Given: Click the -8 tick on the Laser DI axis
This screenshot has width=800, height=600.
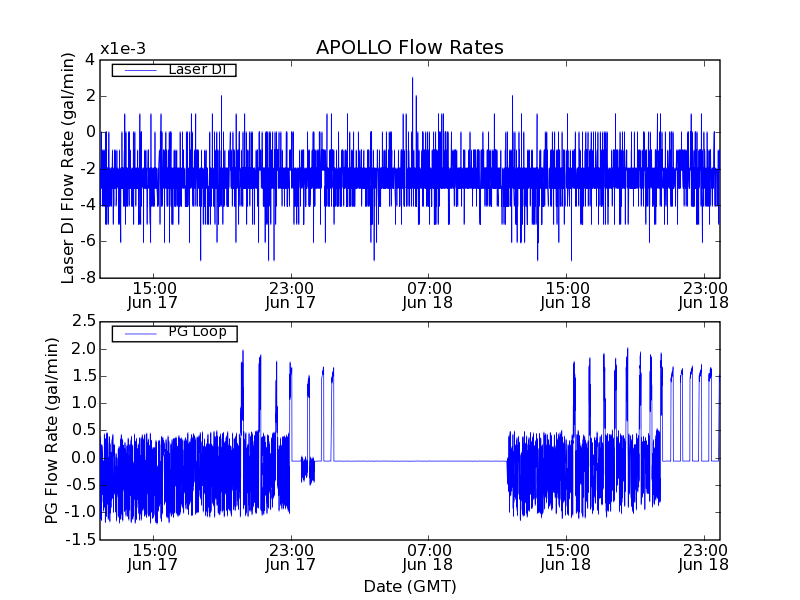Looking at the screenshot, I should [x=89, y=278].
